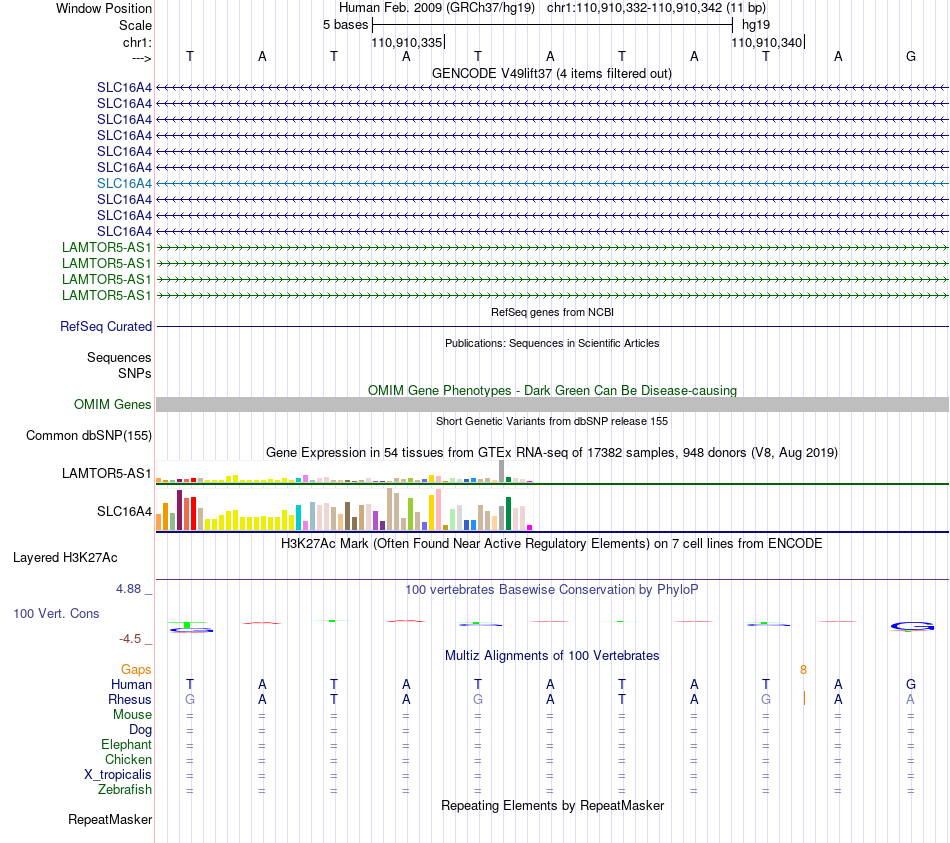The image size is (950, 843).
Task: Click the green OMIM Genes label
Action: 112,404
